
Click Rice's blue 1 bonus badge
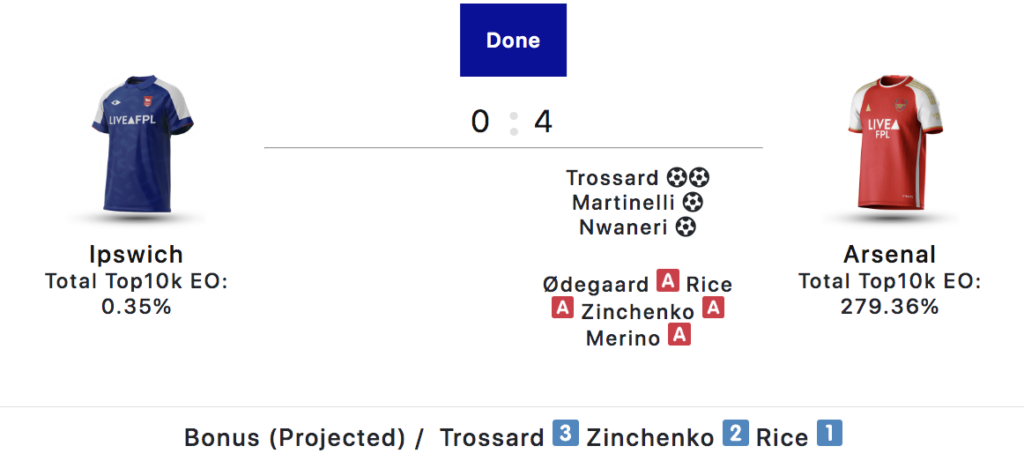[x=829, y=436]
